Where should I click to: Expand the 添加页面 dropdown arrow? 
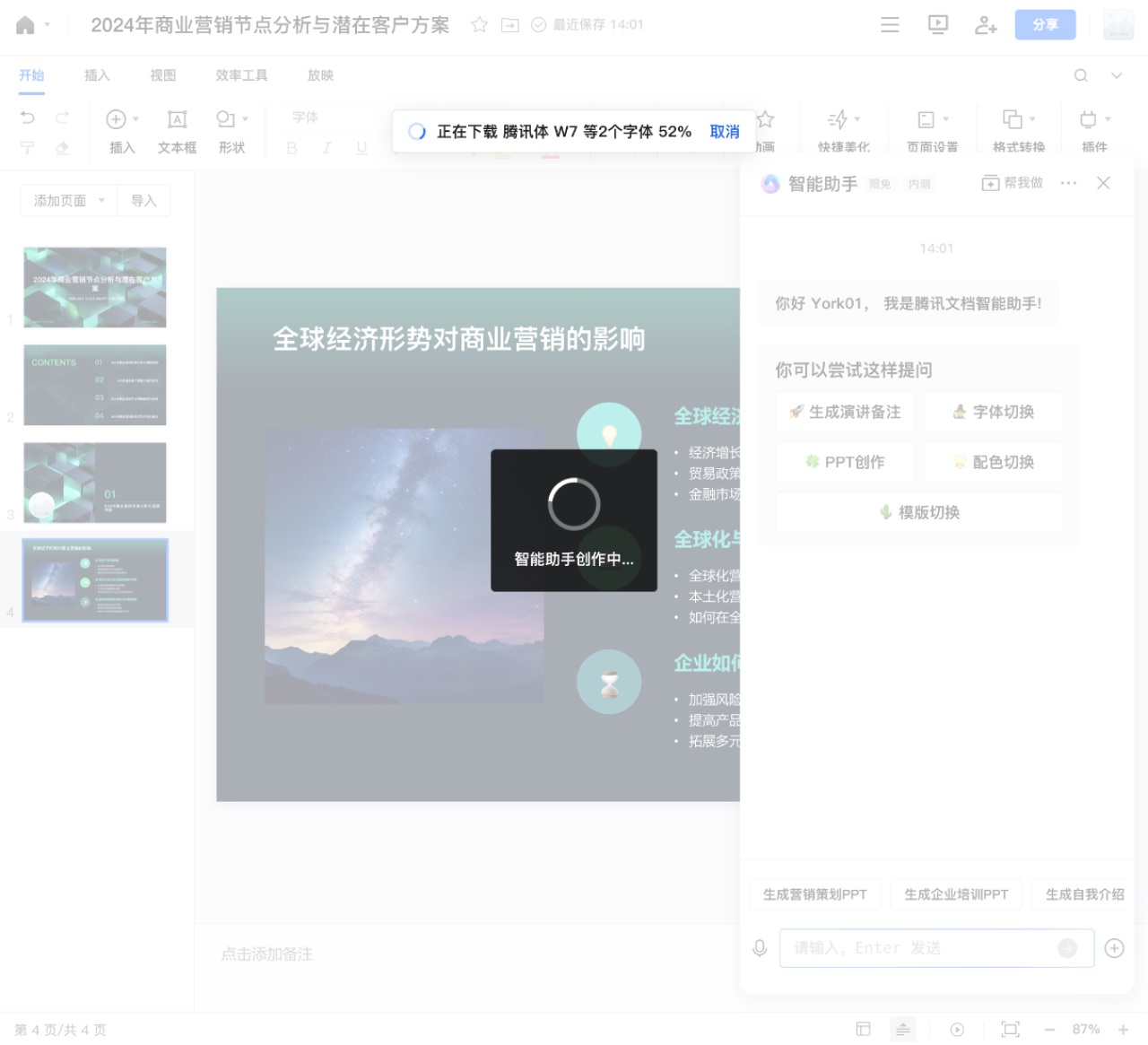click(102, 201)
